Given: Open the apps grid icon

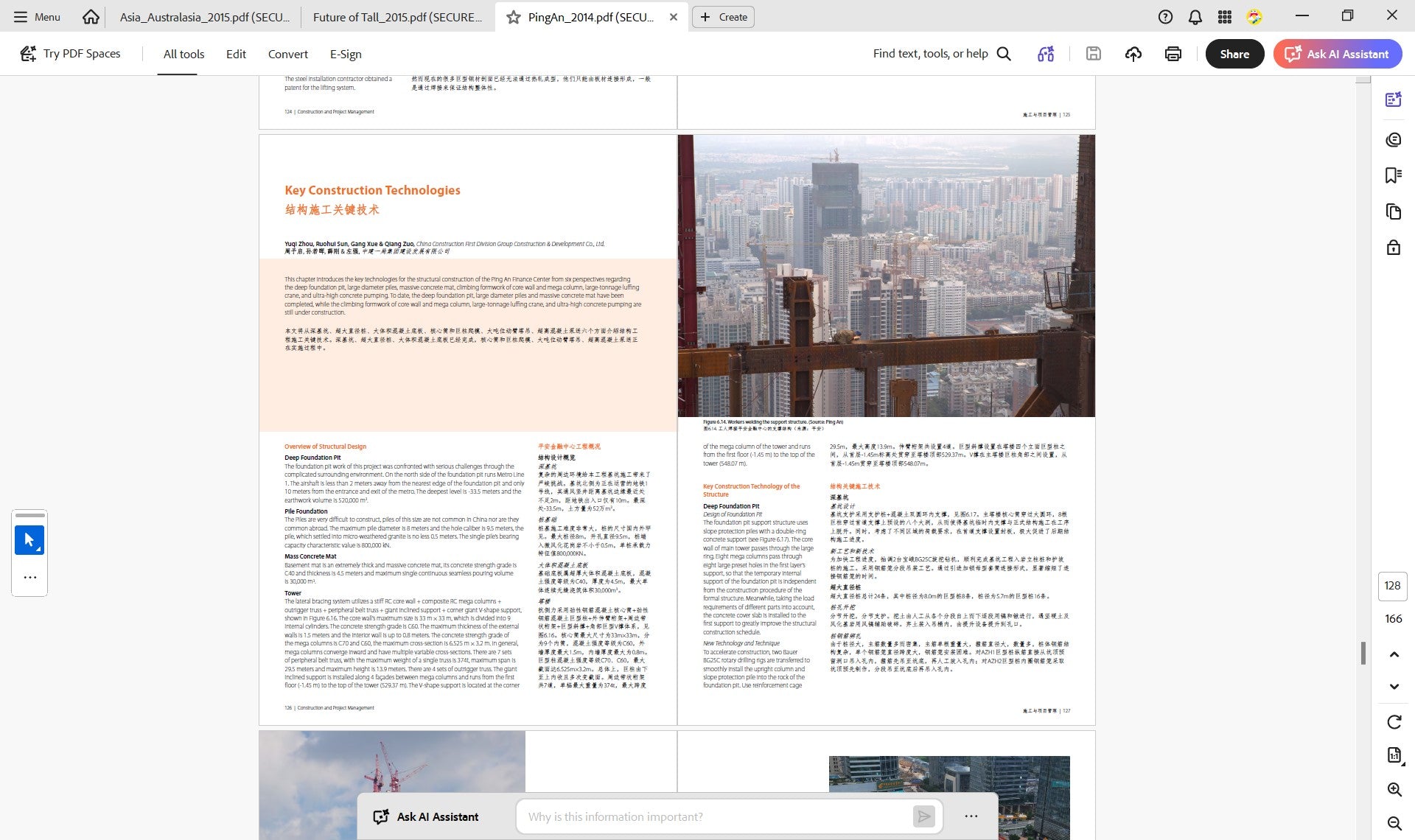Looking at the screenshot, I should [x=1224, y=17].
